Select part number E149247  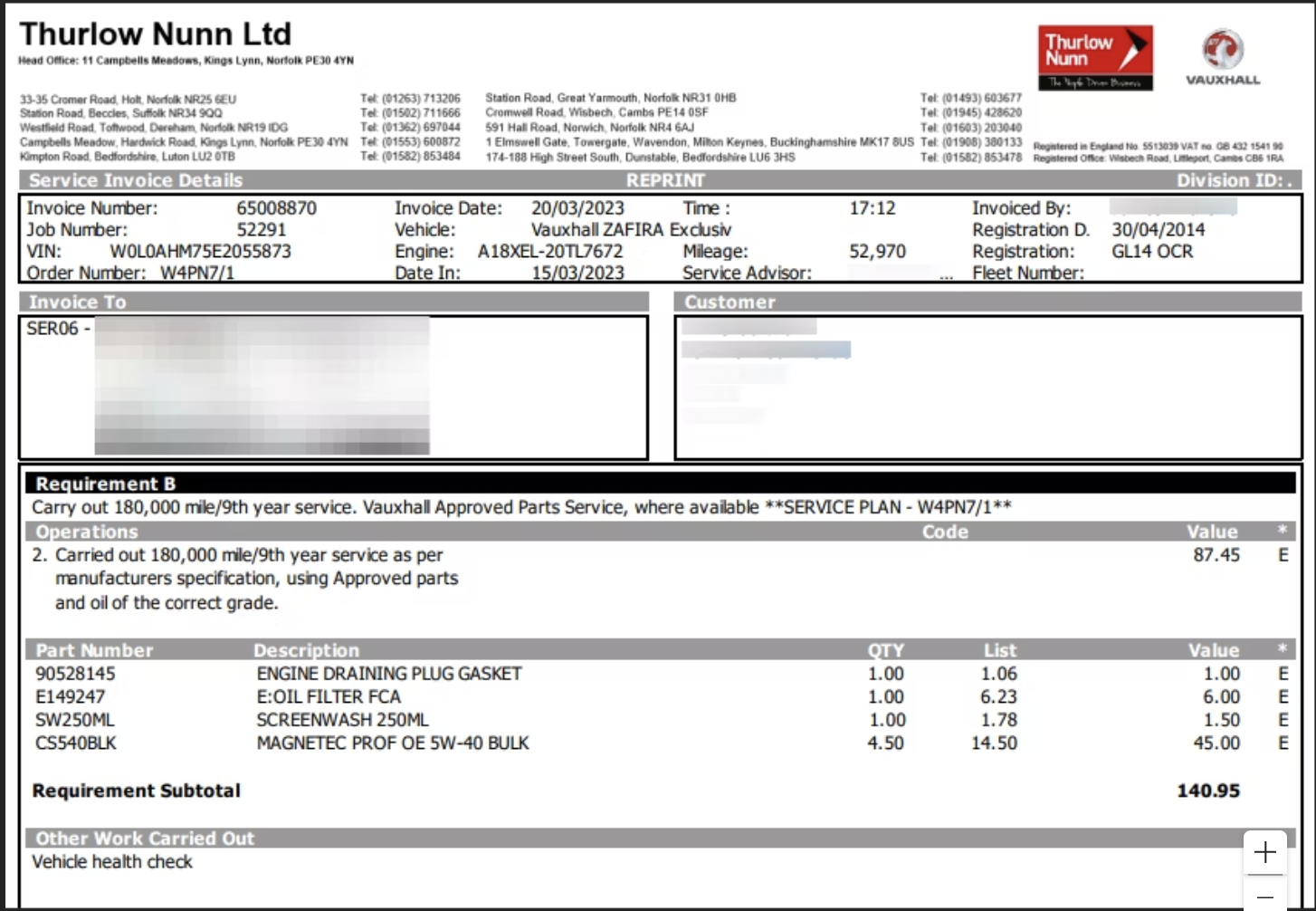point(70,697)
